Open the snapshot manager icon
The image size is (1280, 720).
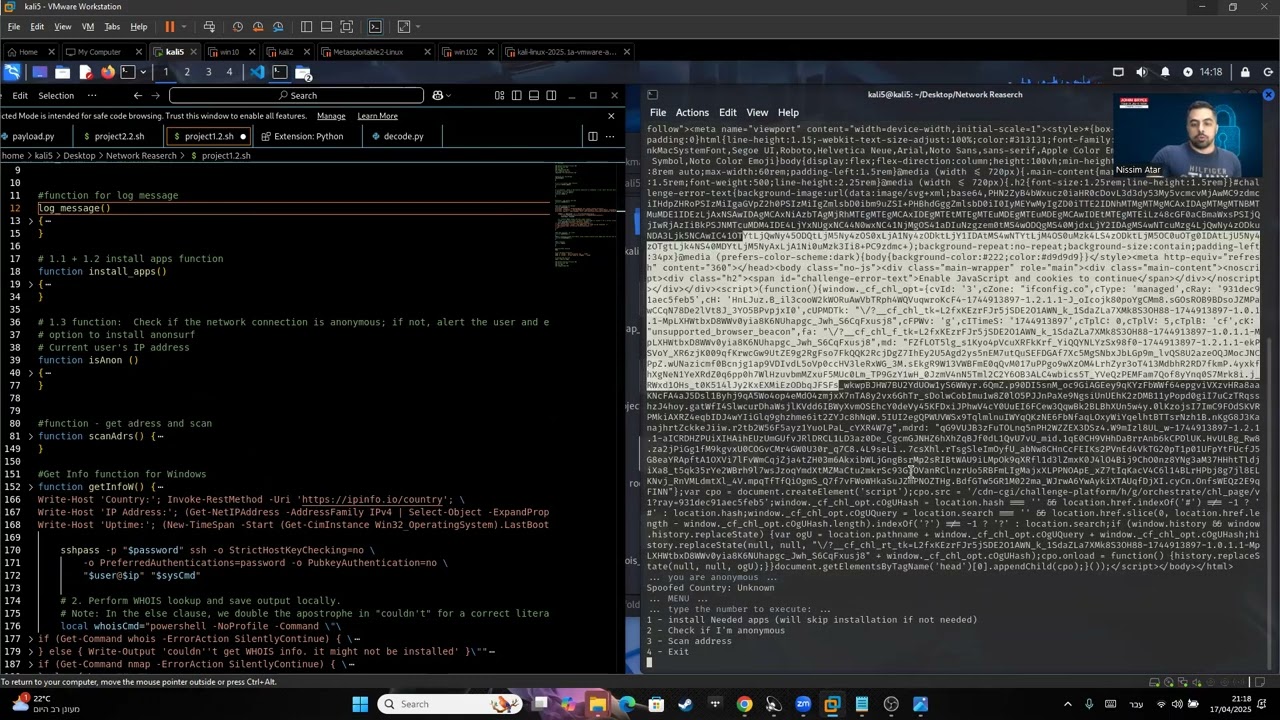tap(279, 27)
